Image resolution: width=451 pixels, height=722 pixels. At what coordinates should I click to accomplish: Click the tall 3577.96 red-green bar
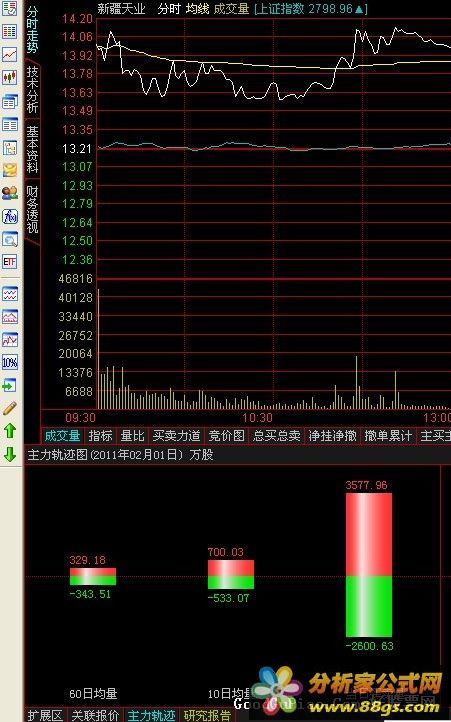(x=369, y=565)
